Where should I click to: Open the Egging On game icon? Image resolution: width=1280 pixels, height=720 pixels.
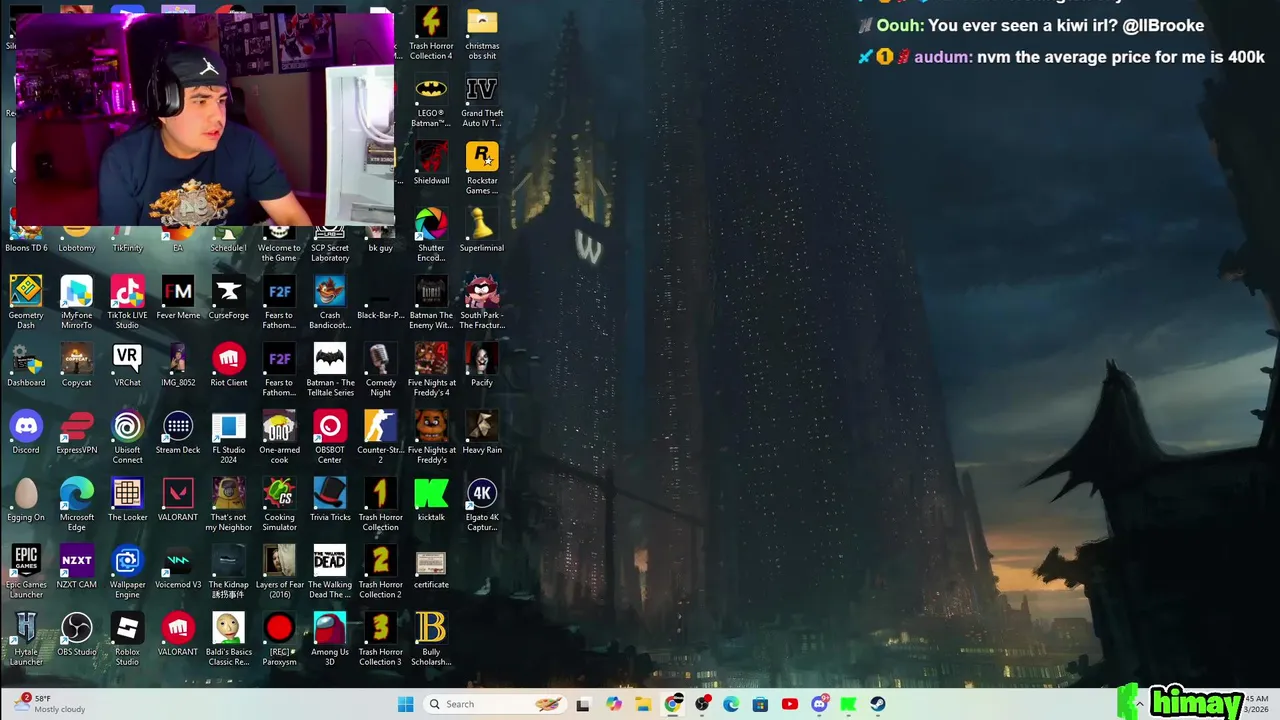pyautogui.click(x=26, y=498)
